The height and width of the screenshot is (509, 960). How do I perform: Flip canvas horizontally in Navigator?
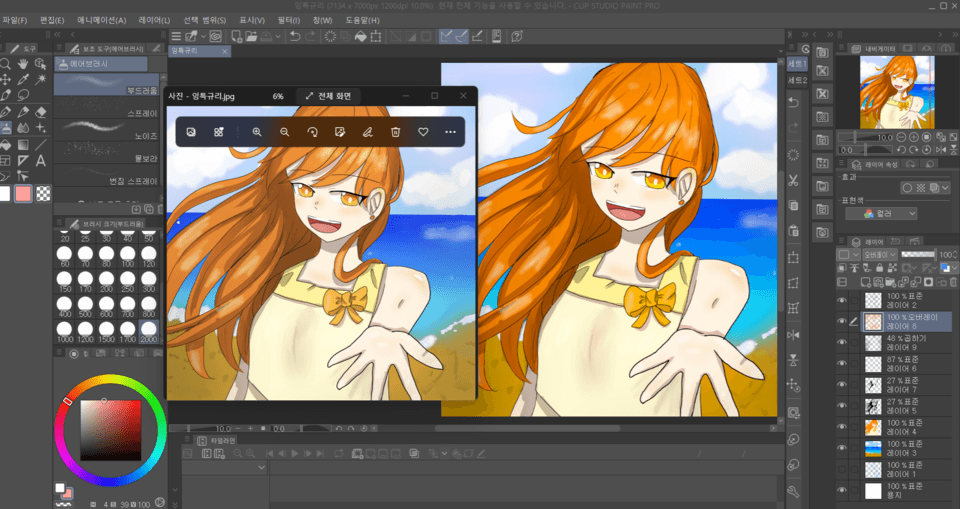pyautogui.click(x=941, y=150)
